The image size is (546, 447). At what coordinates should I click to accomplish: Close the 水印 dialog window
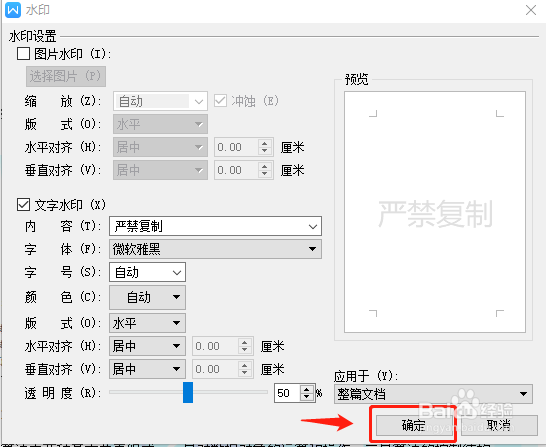[531, 10]
